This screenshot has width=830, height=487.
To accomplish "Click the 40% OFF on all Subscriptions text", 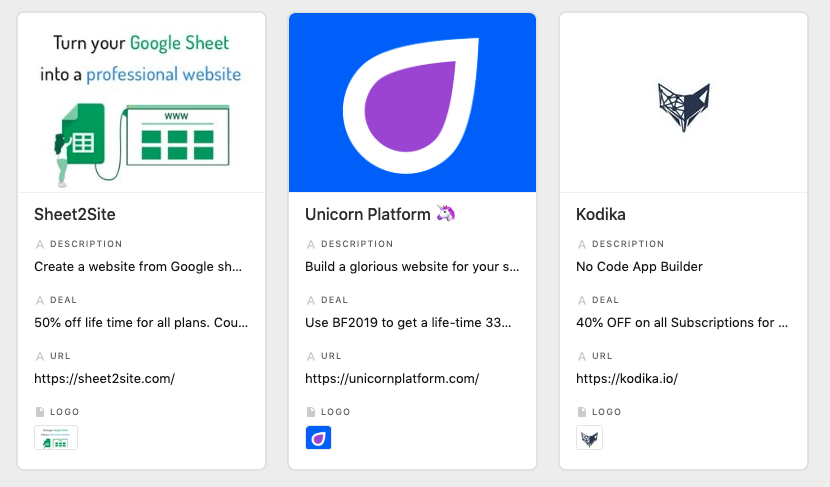I will (x=682, y=322).
